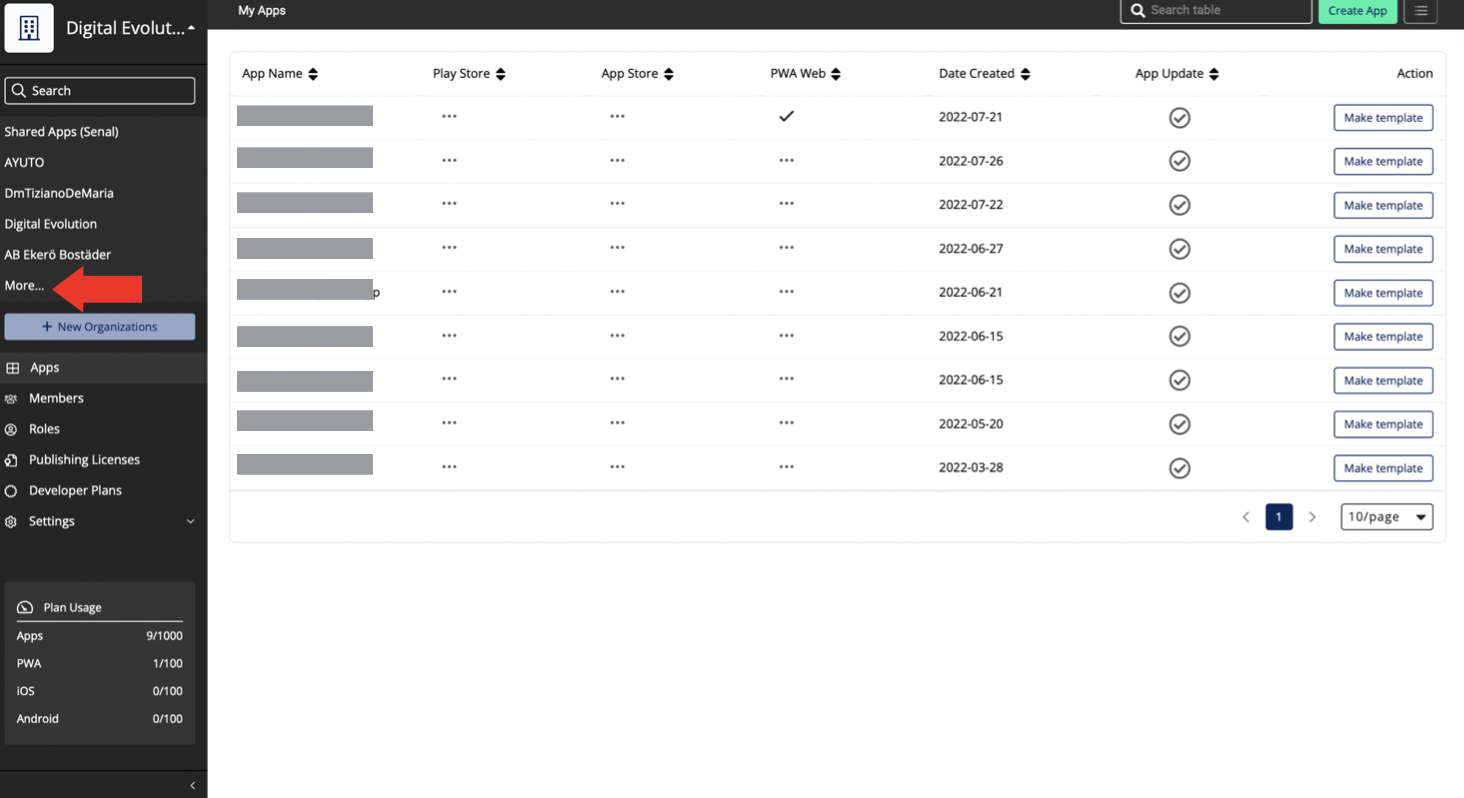The image size is (1464, 798).
Task: Click Make template on the 2022-07-21 app
Action: [x=1383, y=117]
